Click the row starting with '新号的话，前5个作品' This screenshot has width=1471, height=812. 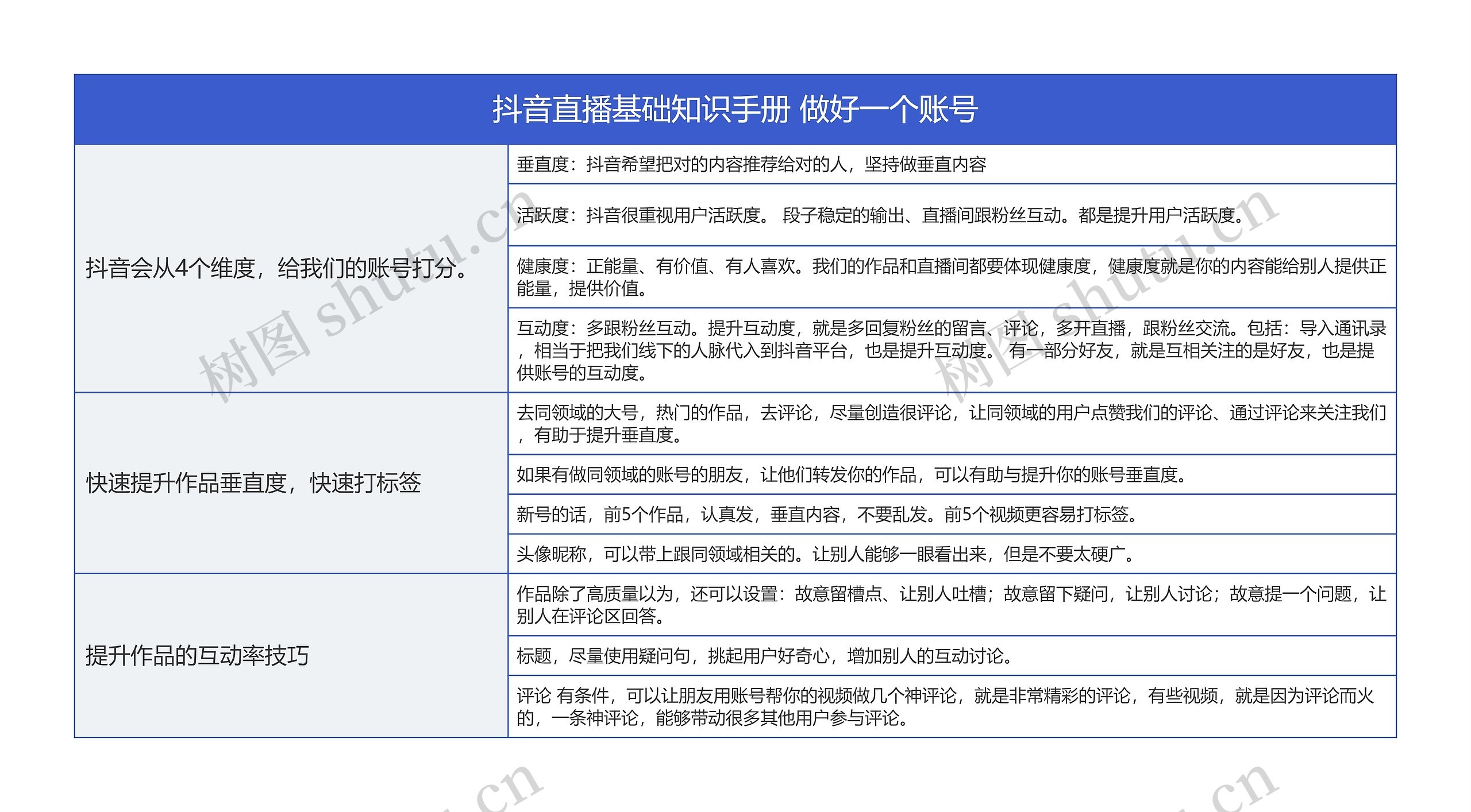[952, 514]
